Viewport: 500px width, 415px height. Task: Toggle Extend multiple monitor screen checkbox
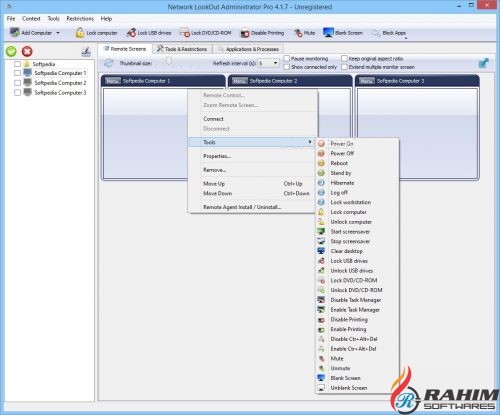344,67
